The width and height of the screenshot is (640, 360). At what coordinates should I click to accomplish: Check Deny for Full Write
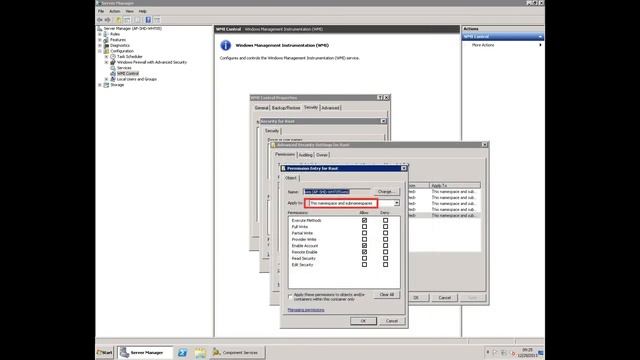pyautogui.click(x=385, y=227)
